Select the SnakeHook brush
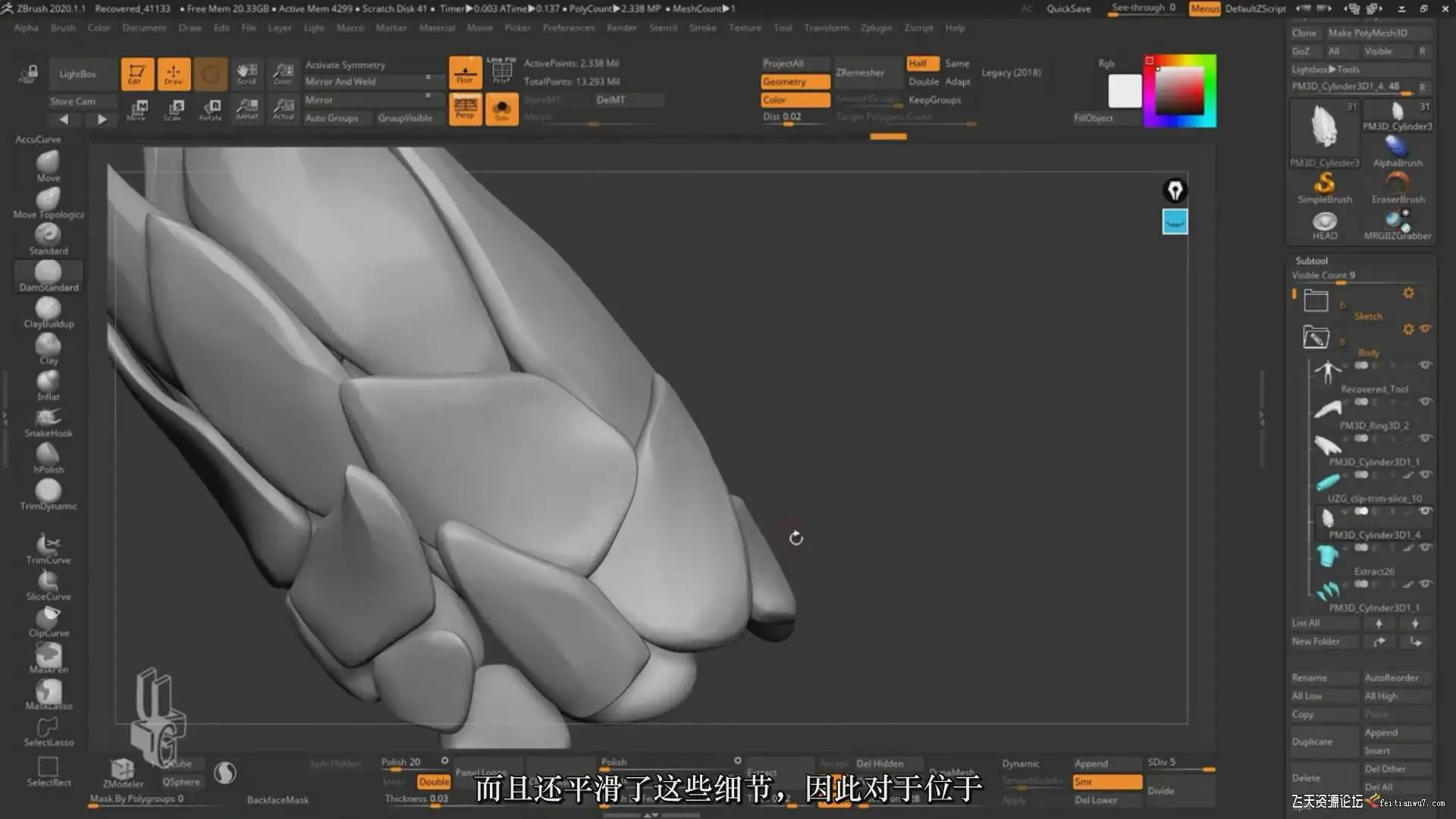The width and height of the screenshot is (1456, 819). coord(48,422)
